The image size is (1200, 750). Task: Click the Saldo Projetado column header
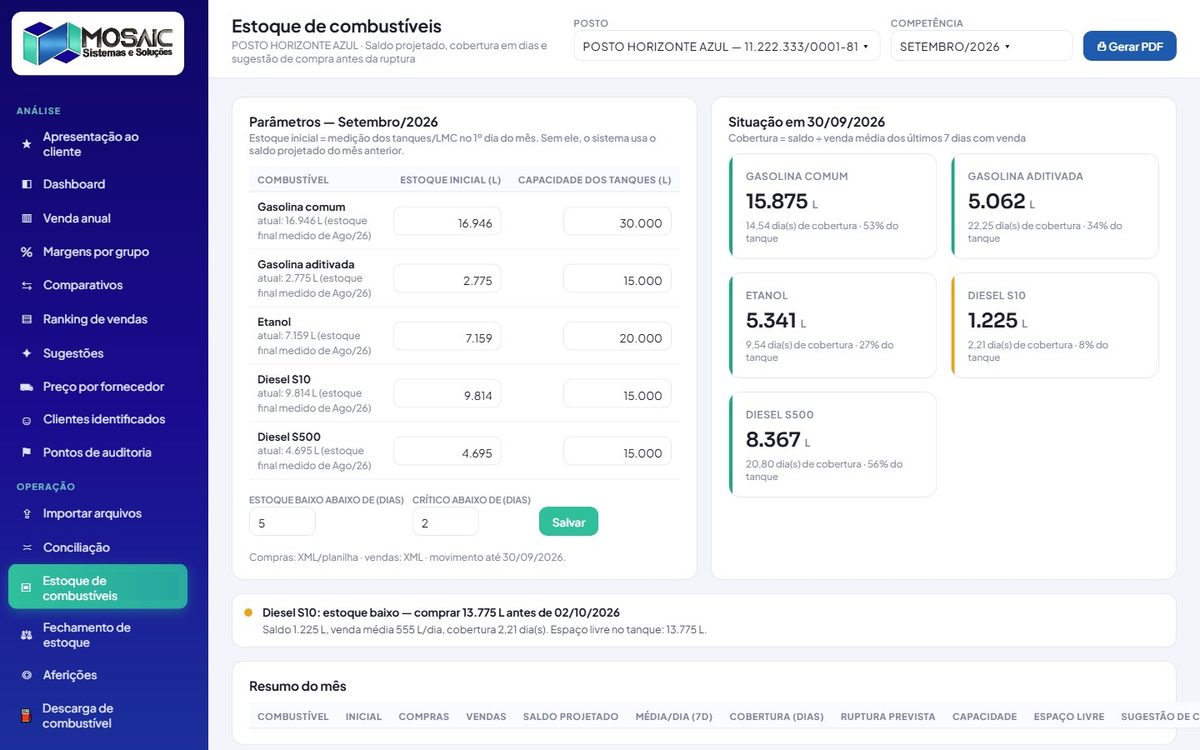pos(571,716)
